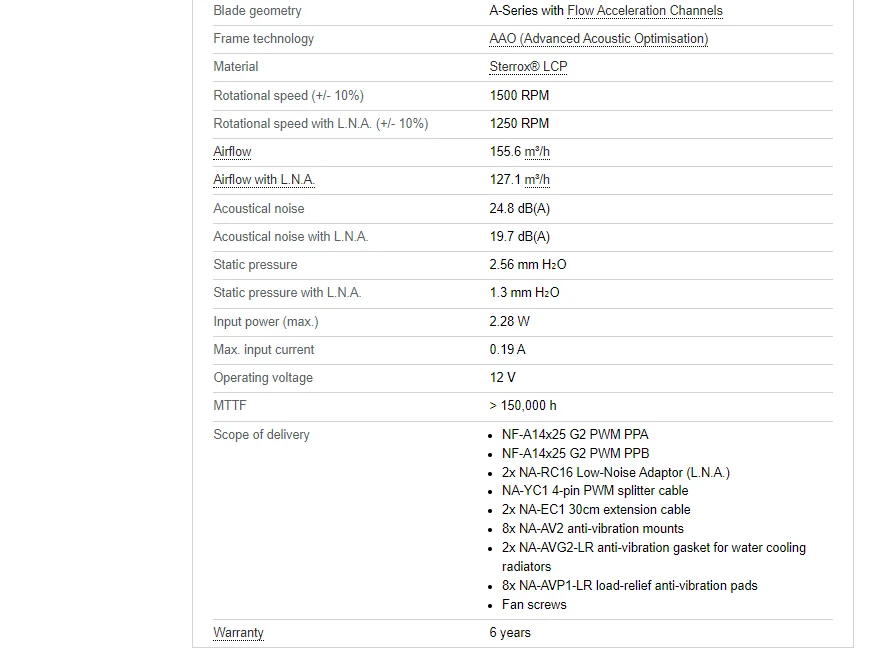Click the 6 years warranty value
887x648 pixels.
click(x=510, y=633)
